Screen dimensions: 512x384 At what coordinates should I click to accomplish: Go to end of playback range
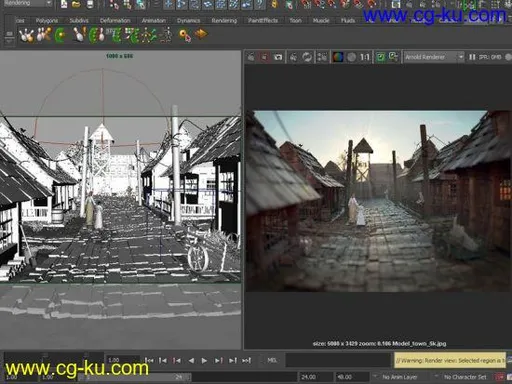(246, 361)
